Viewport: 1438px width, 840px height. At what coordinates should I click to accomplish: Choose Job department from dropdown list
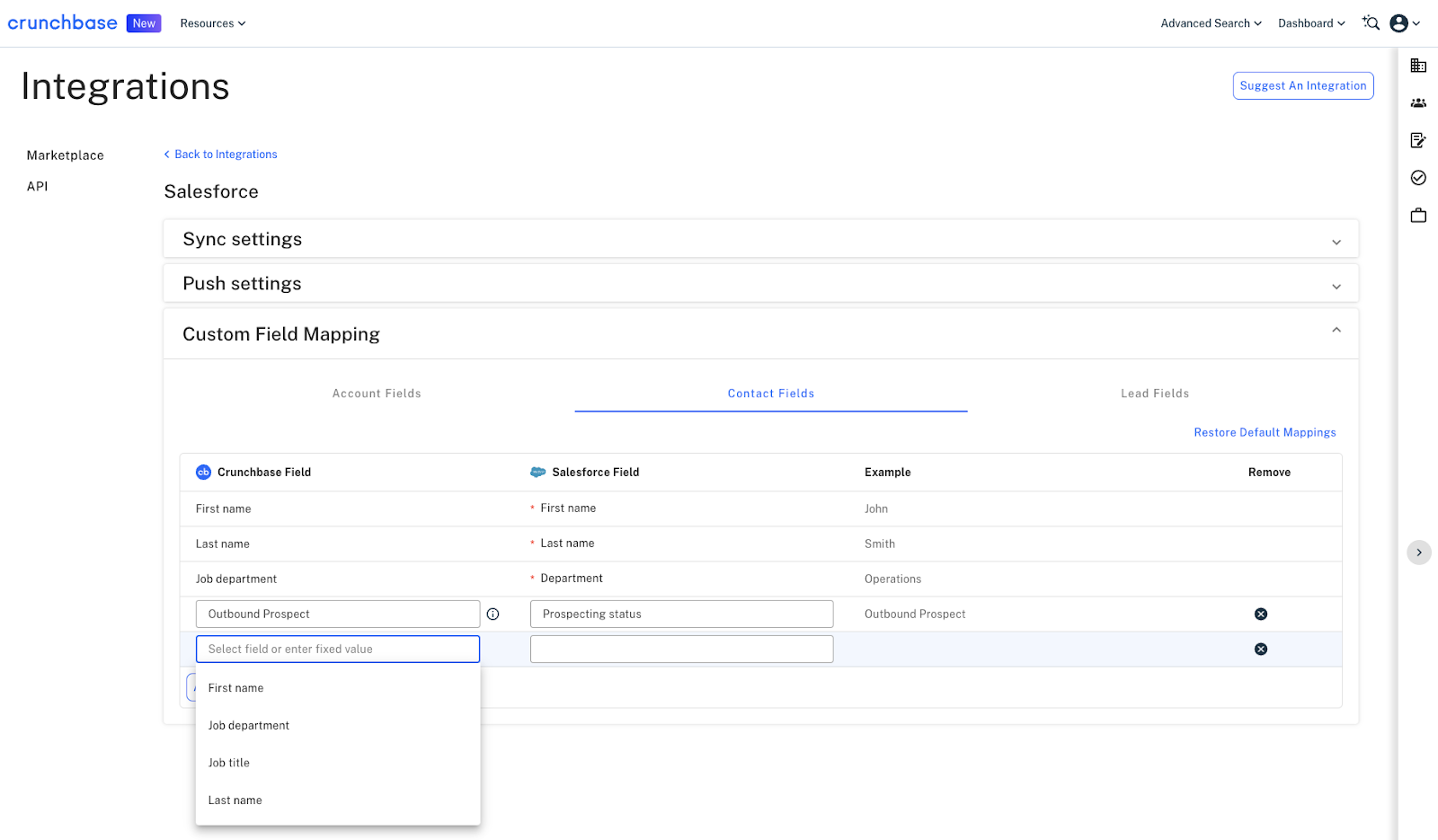[x=338, y=726]
